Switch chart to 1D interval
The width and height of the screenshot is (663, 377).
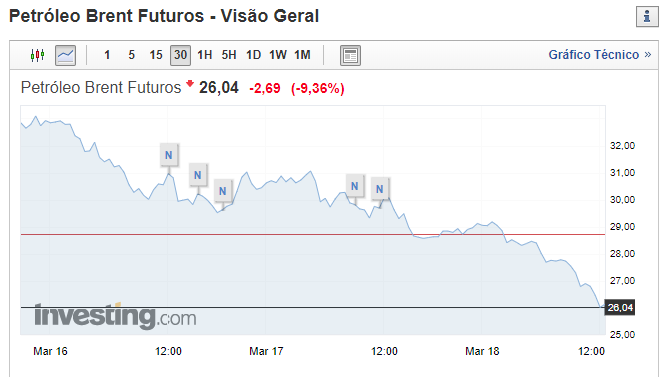click(253, 55)
